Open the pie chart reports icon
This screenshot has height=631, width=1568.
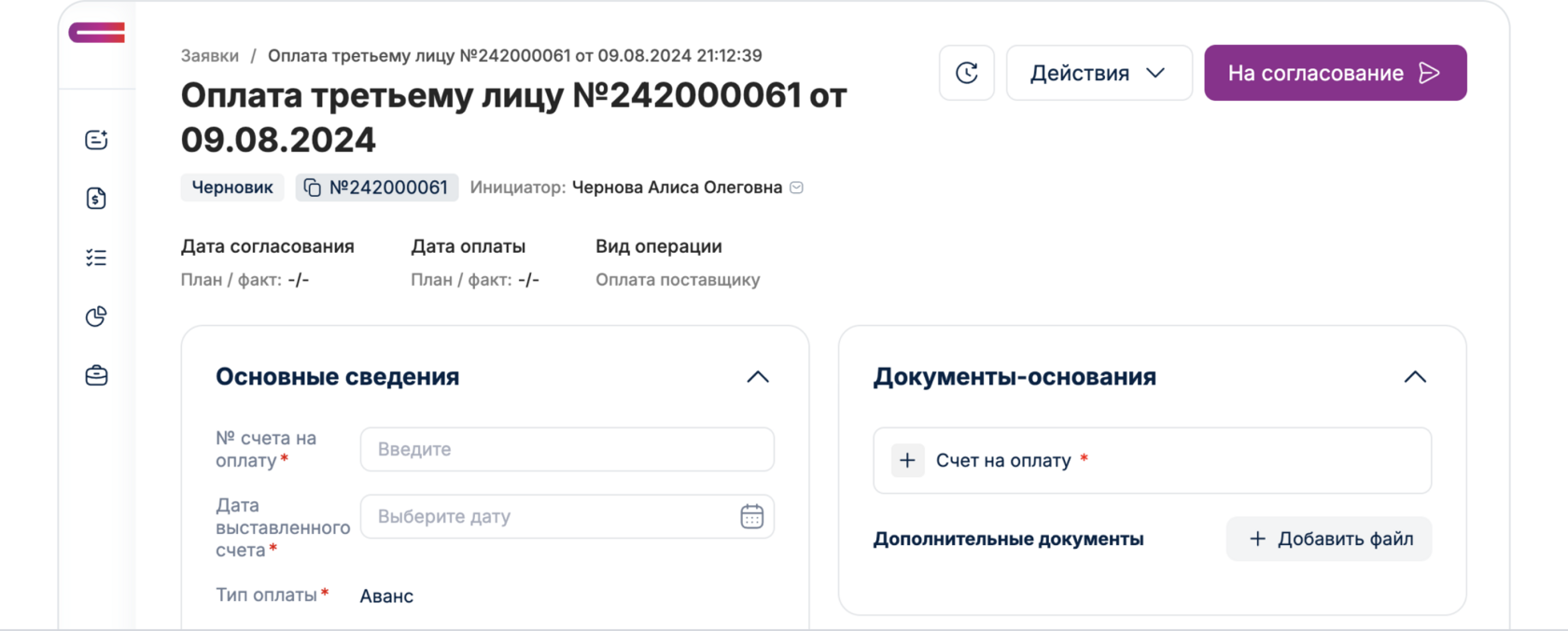[96, 316]
